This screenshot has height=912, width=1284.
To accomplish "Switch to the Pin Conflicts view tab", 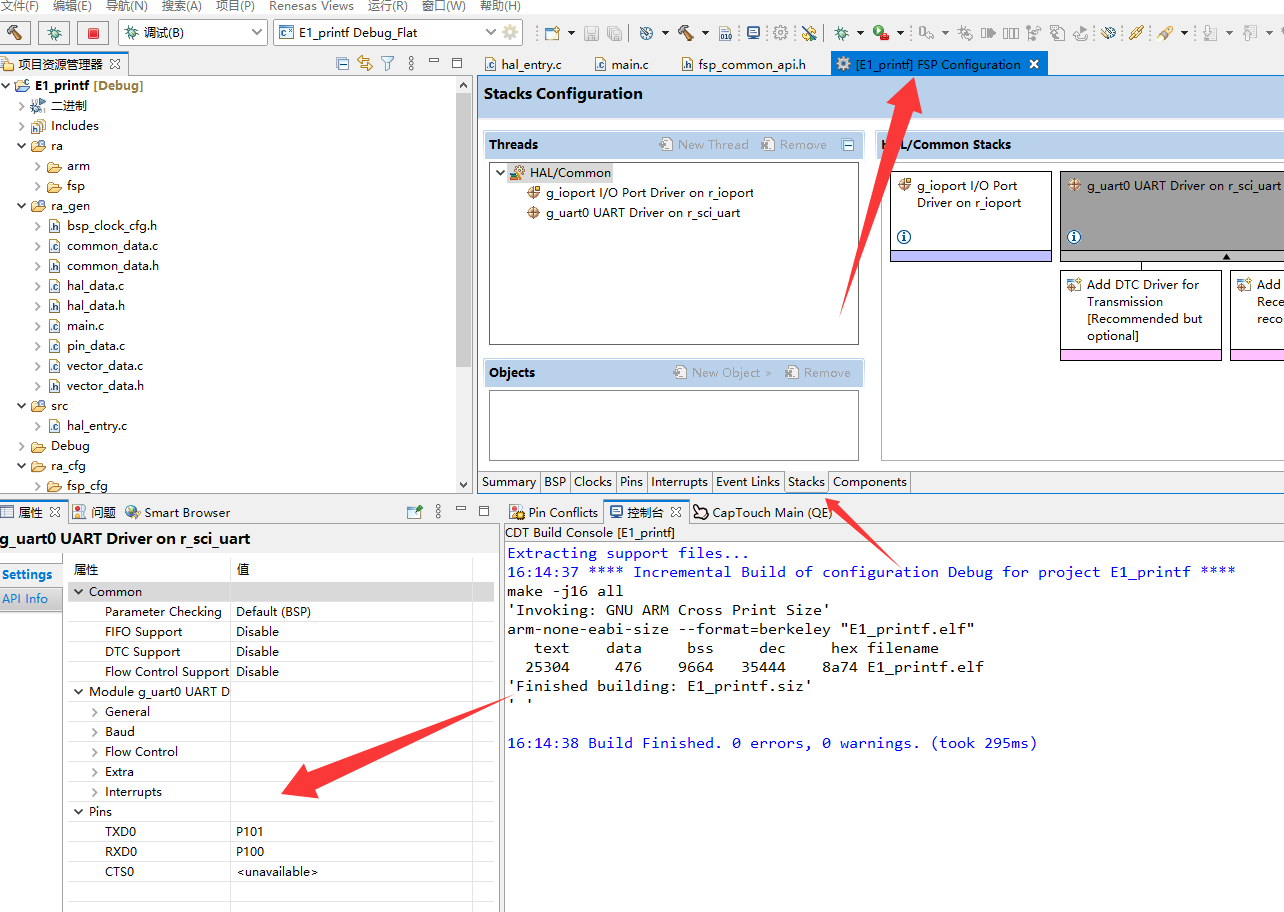I will (553, 512).
